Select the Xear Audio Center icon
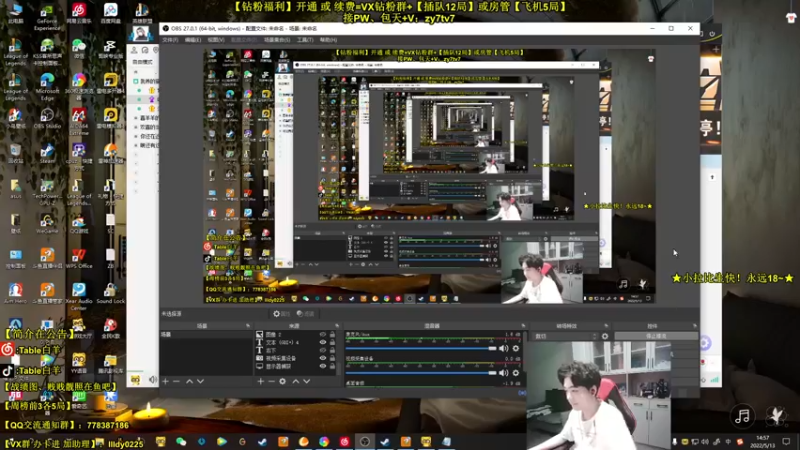Screen dimensions: 800x450 (x=79, y=296)
